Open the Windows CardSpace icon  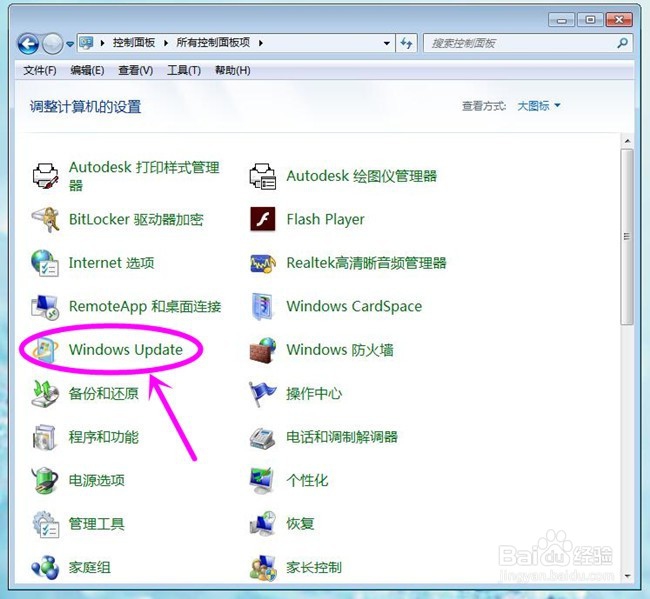click(x=263, y=307)
